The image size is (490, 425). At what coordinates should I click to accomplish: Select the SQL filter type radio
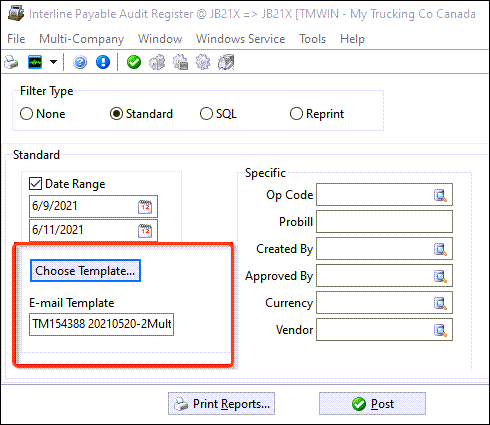pyautogui.click(x=206, y=114)
